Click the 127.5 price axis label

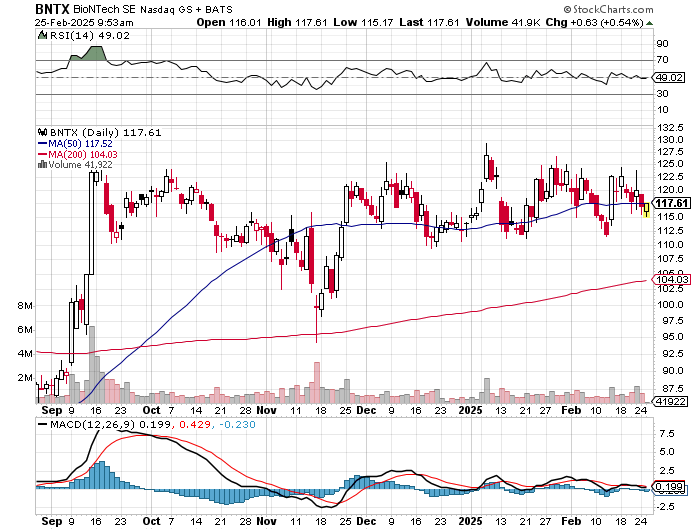click(670, 152)
